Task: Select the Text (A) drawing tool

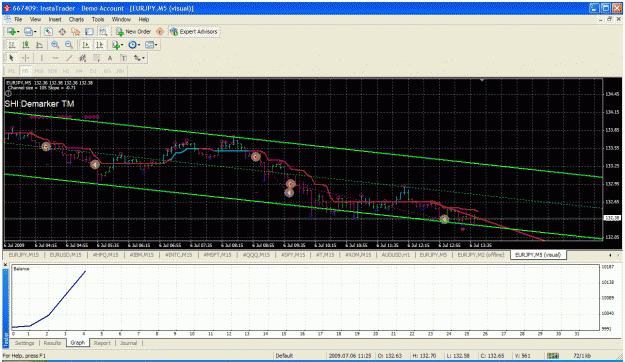Action: [x=110, y=58]
